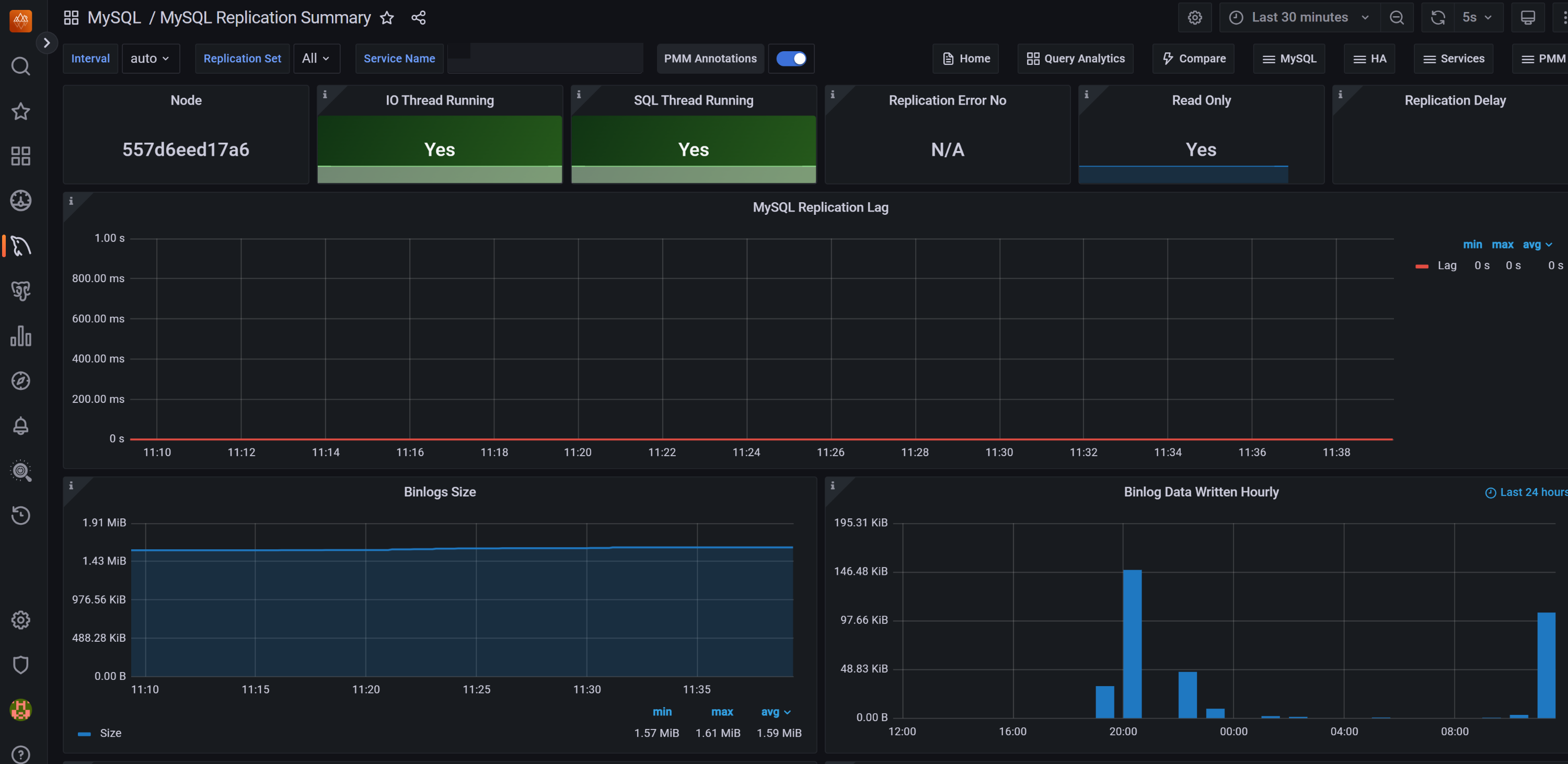Click the Compare button
This screenshot has height=764, width=1568.
coord(1194,59)
